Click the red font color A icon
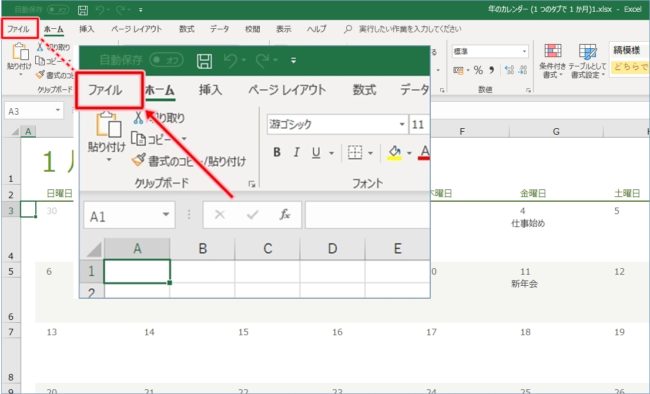The width and height of the screenshot is (650, 394). 424,153
